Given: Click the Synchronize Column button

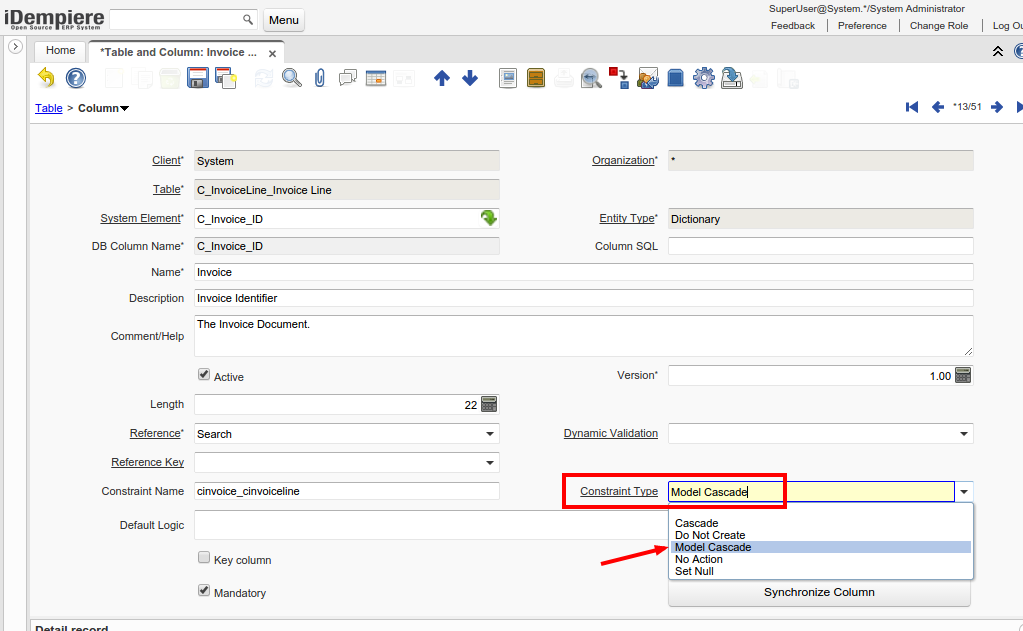Looking at the screenshot, I should (x=819, y=592).
